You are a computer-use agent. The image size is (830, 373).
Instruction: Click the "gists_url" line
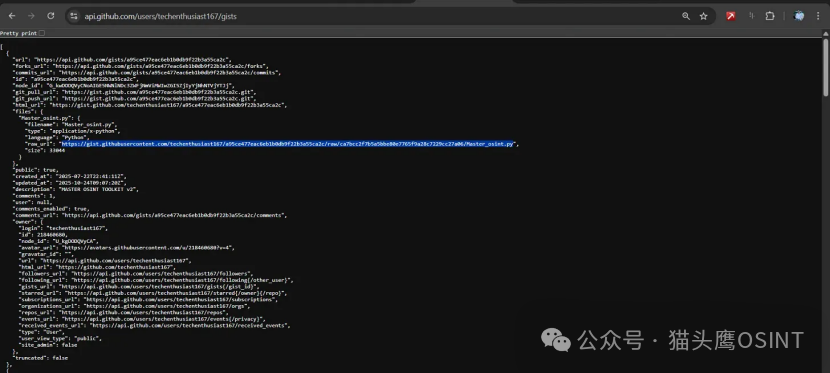(x=139, y=286)
